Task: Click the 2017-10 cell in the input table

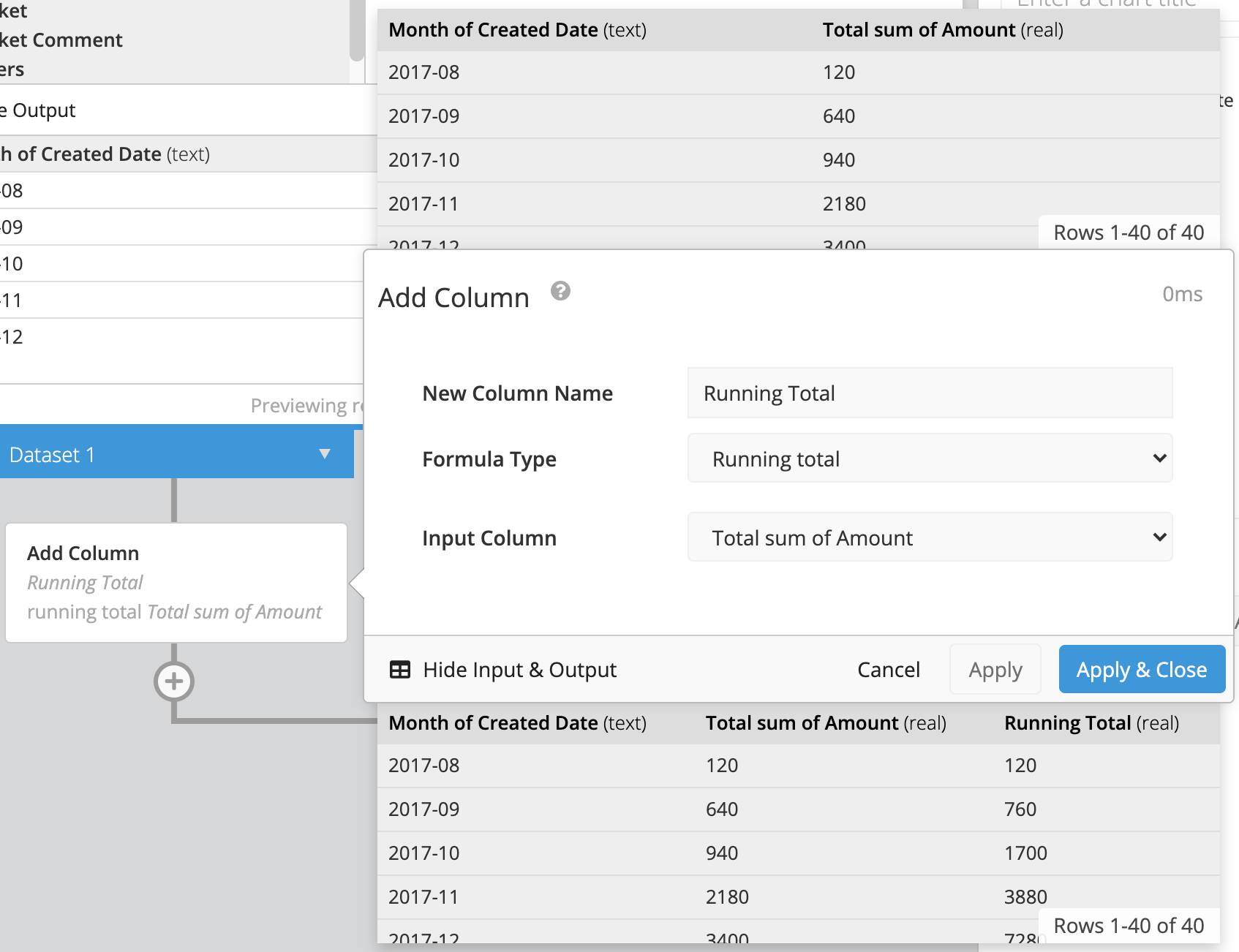Action: [x=424, y=160]
